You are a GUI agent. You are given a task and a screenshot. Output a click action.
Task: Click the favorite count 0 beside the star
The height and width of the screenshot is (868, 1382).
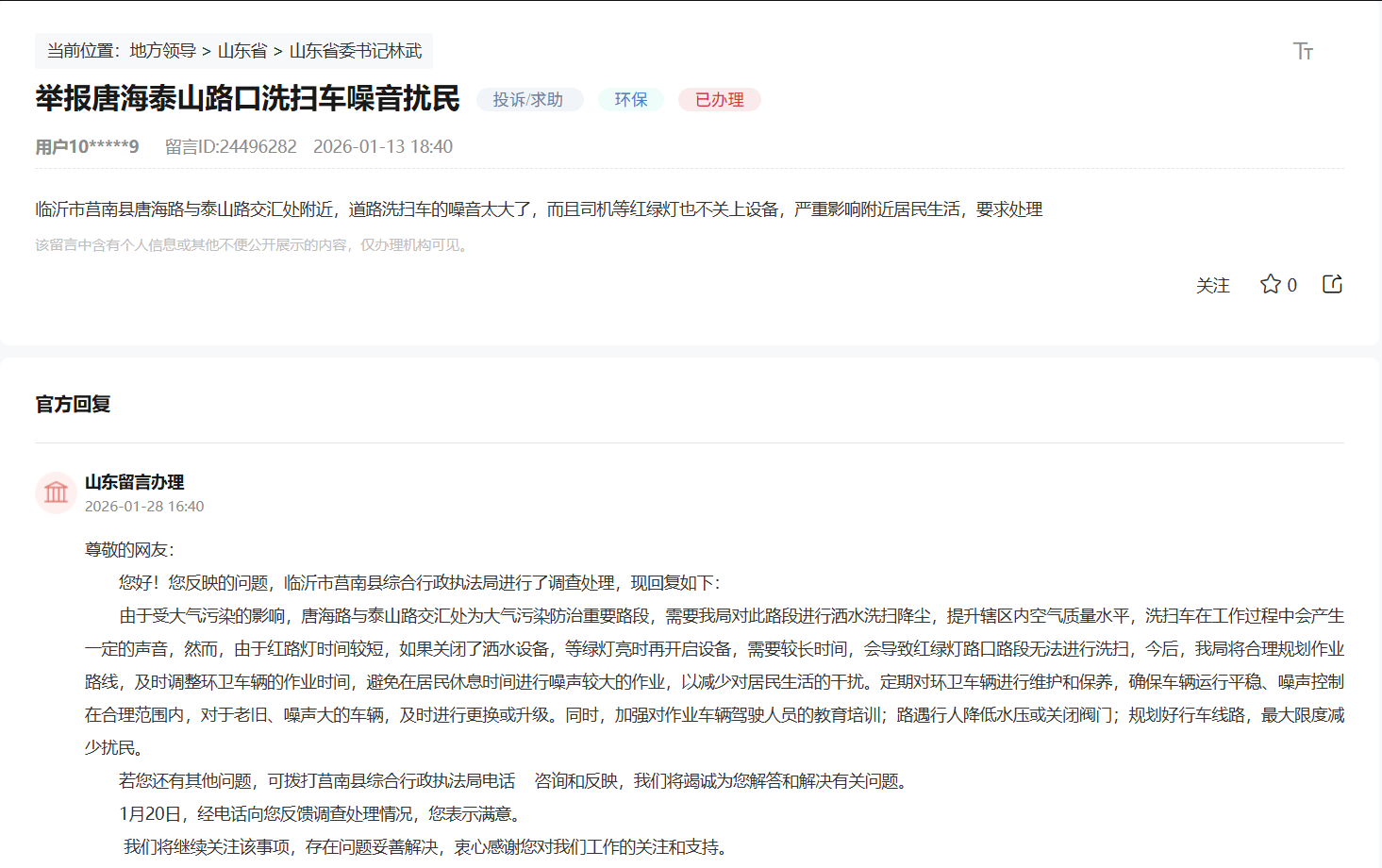(1290, 284)
